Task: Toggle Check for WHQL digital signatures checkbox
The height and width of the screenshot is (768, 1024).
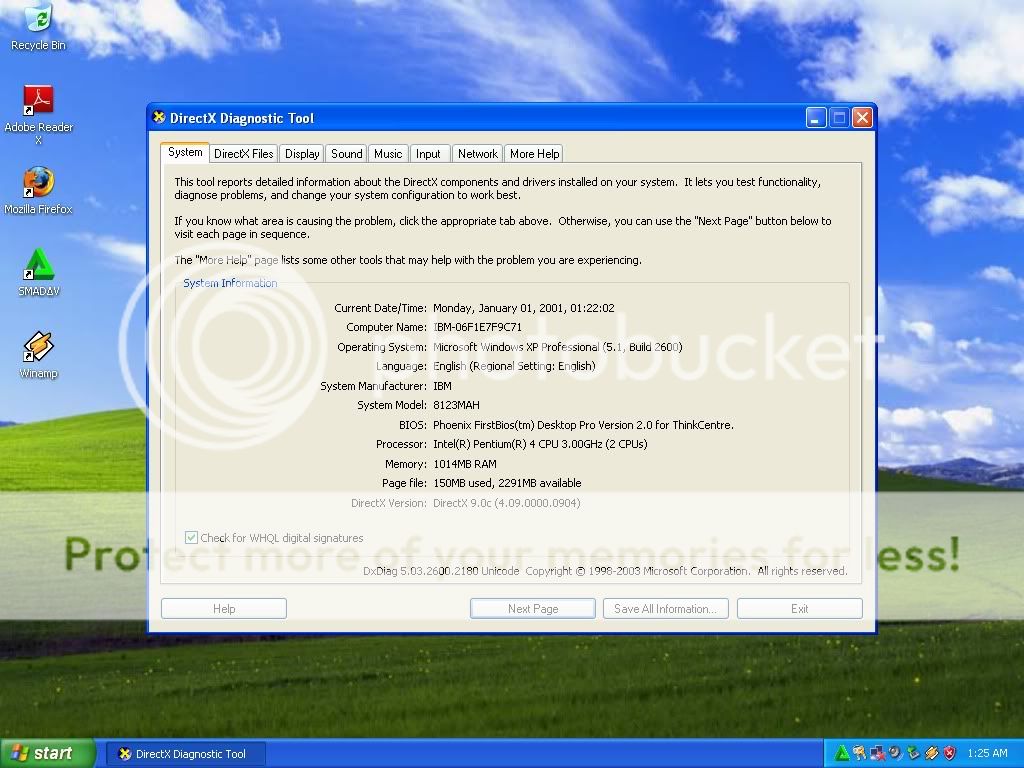Action: click(x=191, y=537)
